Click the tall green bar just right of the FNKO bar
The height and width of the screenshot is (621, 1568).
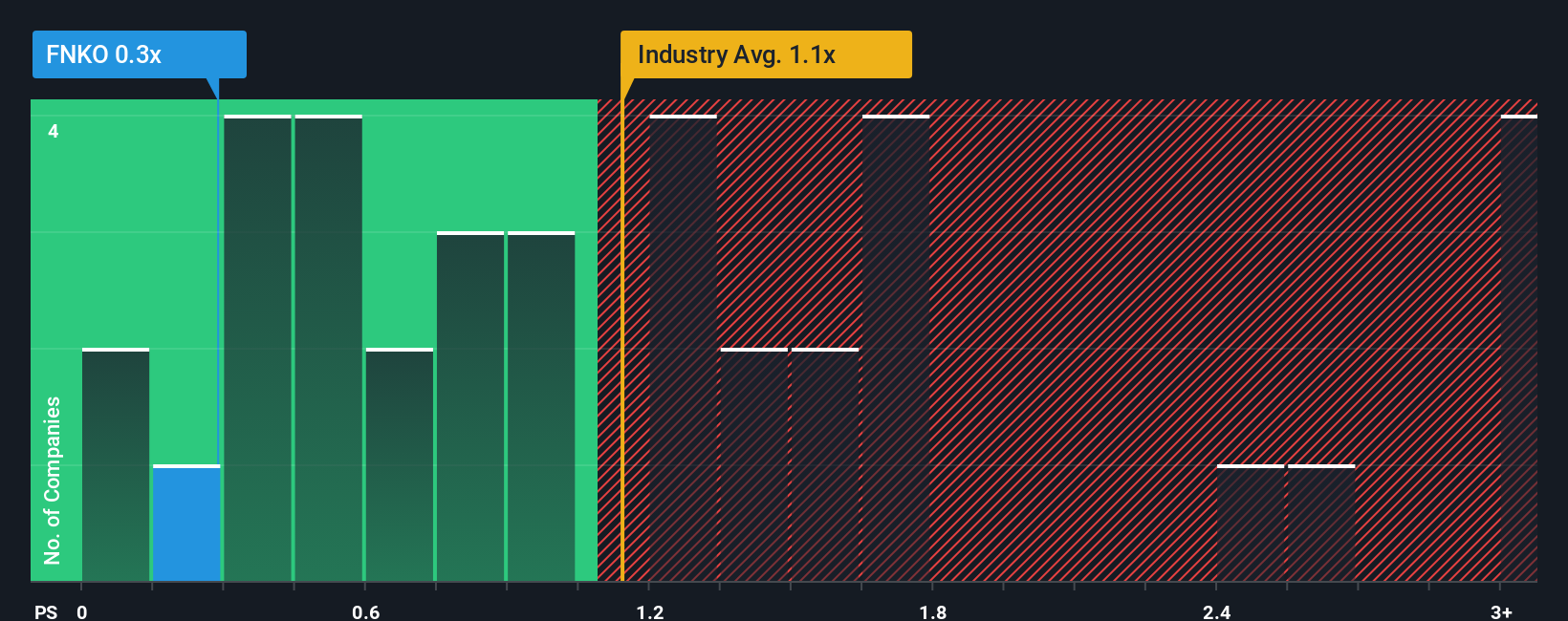pyautogui.click(x=257, y=348)
